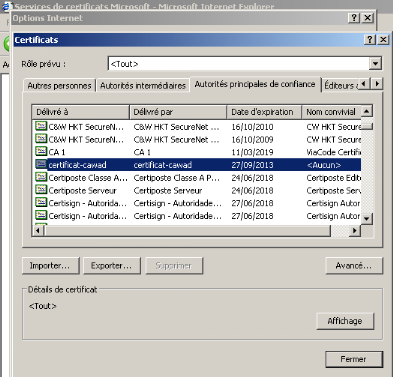Click the vertical scrollbar thumb of the list
The width and height of the screenshot is (393, 377).
pyautogui.click(x=367, y=126)
